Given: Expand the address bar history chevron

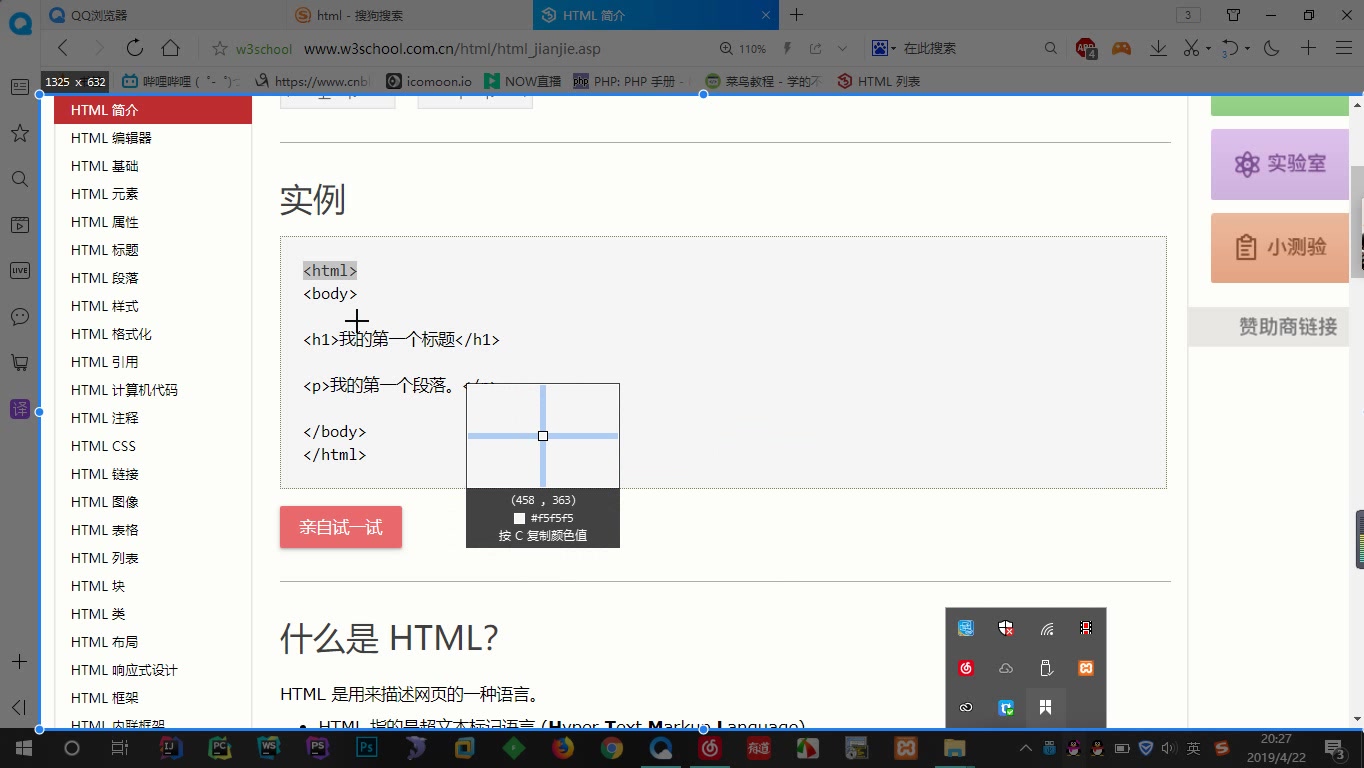Looking at the screenshot, I should [842, 48].
